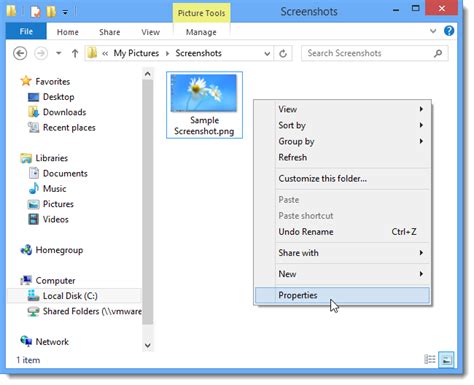The height and width of the screenshot is (385, 474).
Task: Click the Back navigation arrow
Action: click(x=20, y=53)
